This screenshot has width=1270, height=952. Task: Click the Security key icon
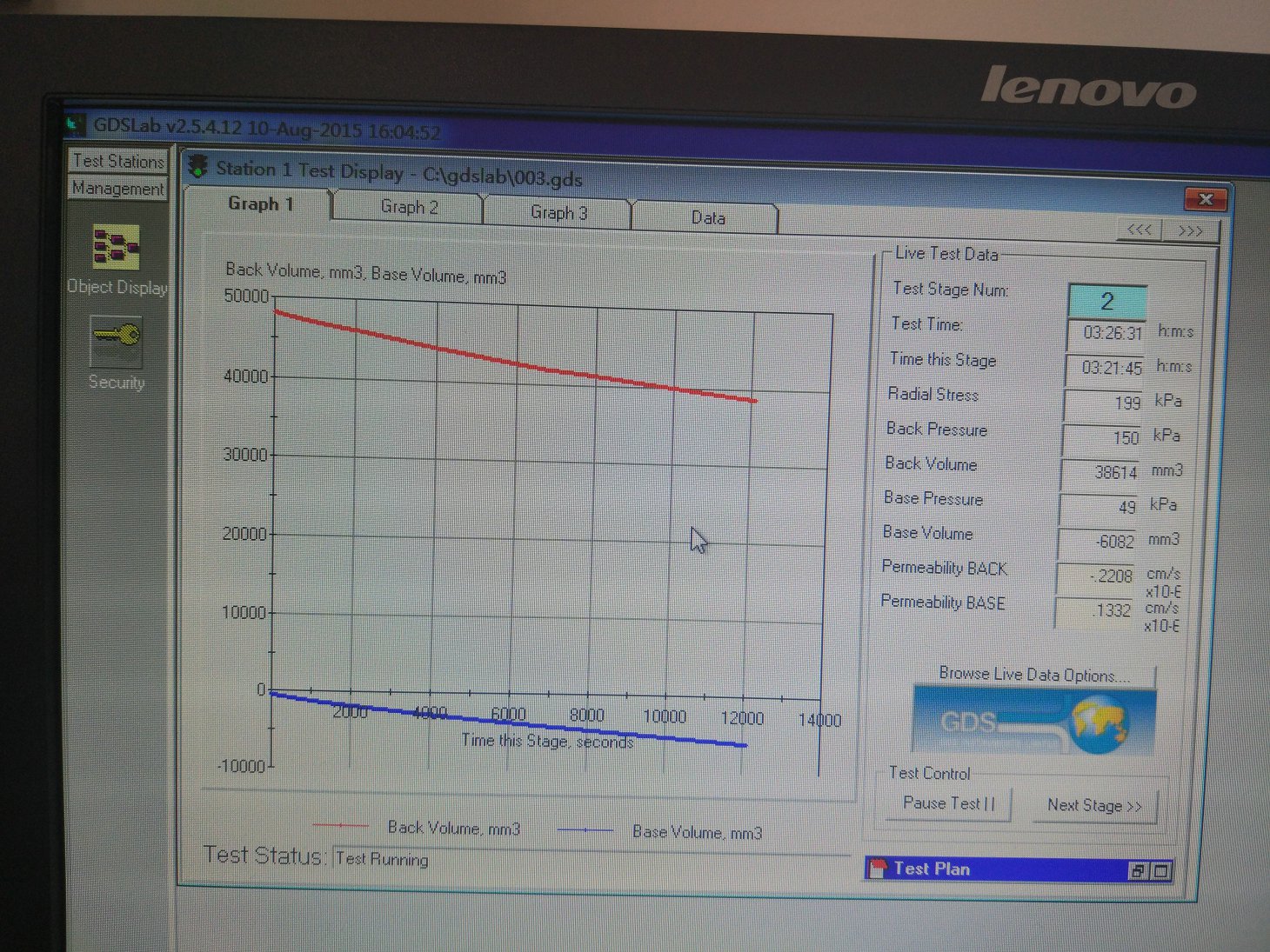(117, 339)
